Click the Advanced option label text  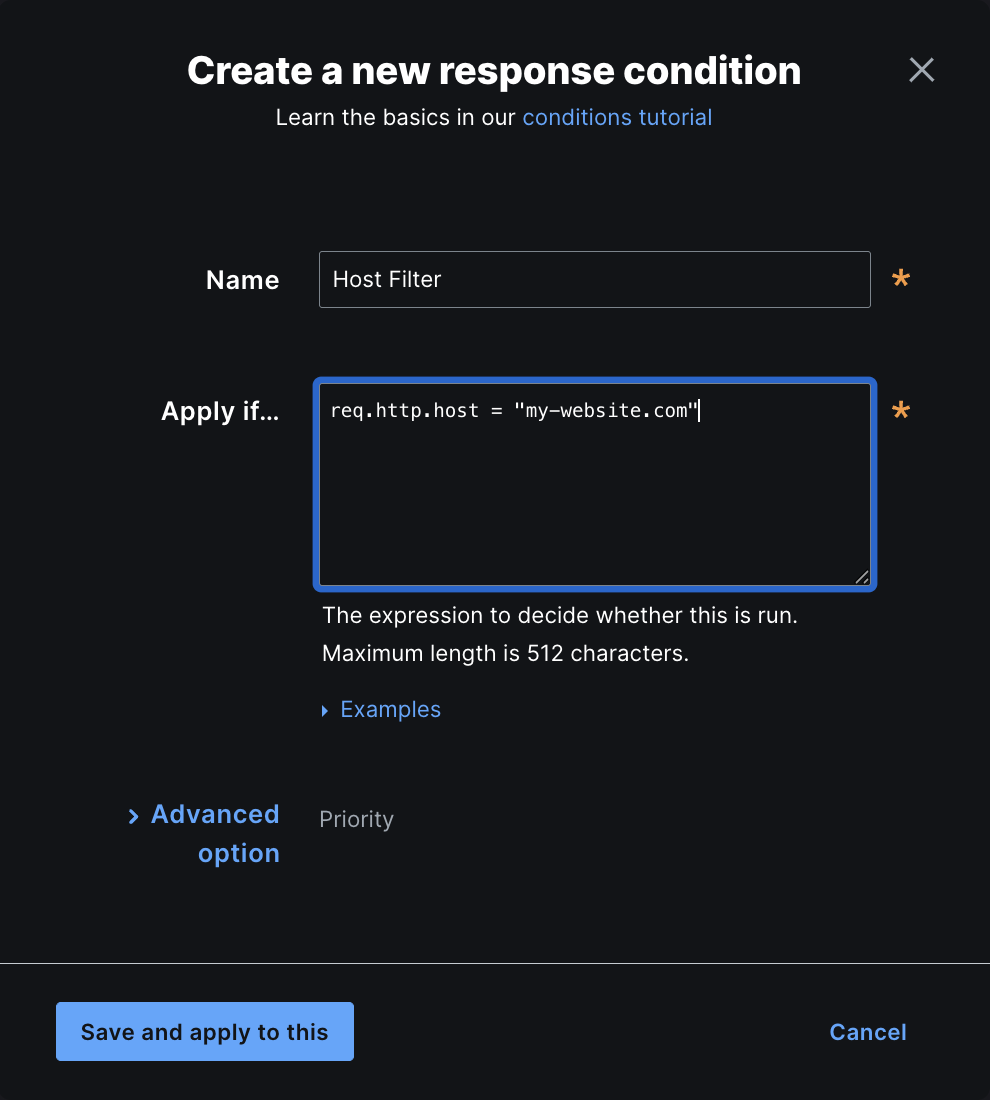click(215, 833)
